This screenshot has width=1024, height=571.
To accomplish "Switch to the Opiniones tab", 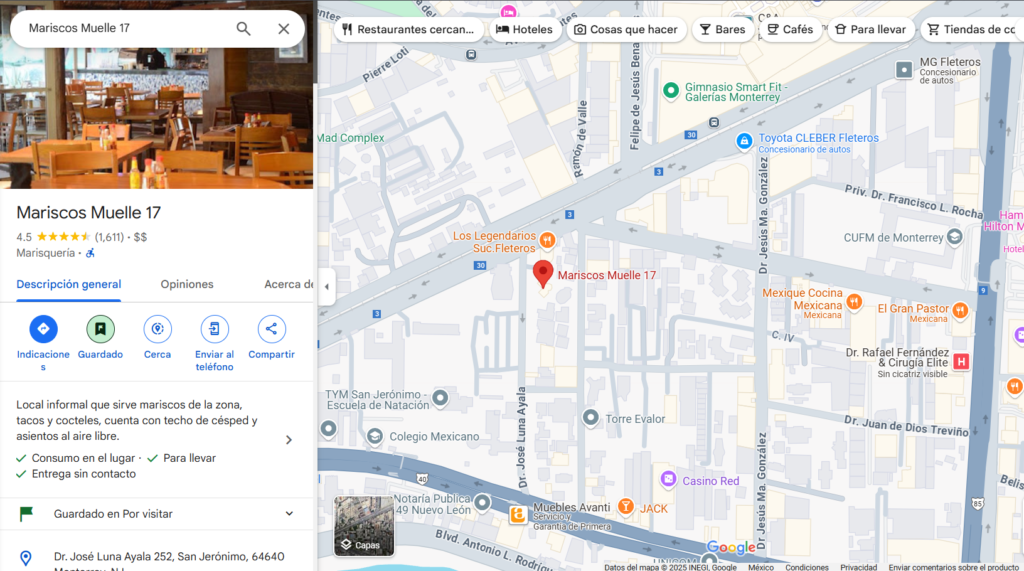I will pyautogui.click(x=187, y=284).
